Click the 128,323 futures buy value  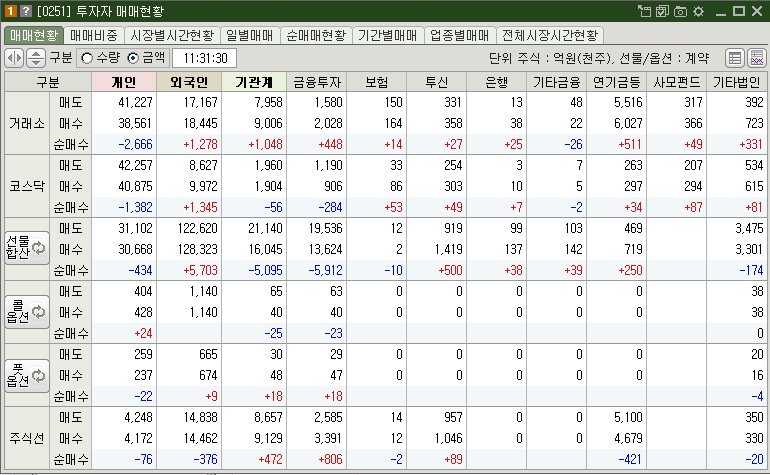point(197,249)
